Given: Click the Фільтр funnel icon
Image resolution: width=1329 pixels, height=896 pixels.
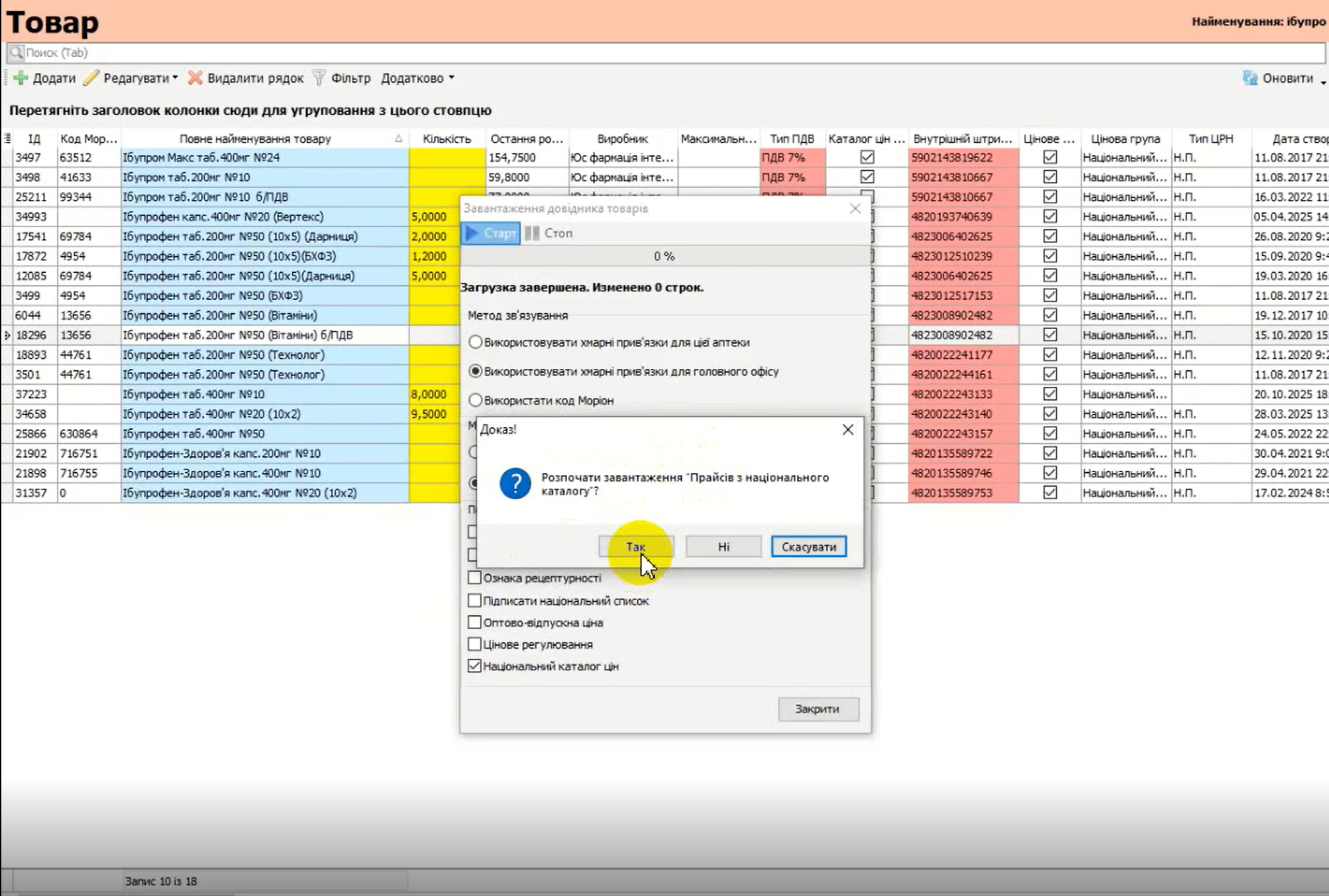Looking at the screenshot, I should point(319,78).
